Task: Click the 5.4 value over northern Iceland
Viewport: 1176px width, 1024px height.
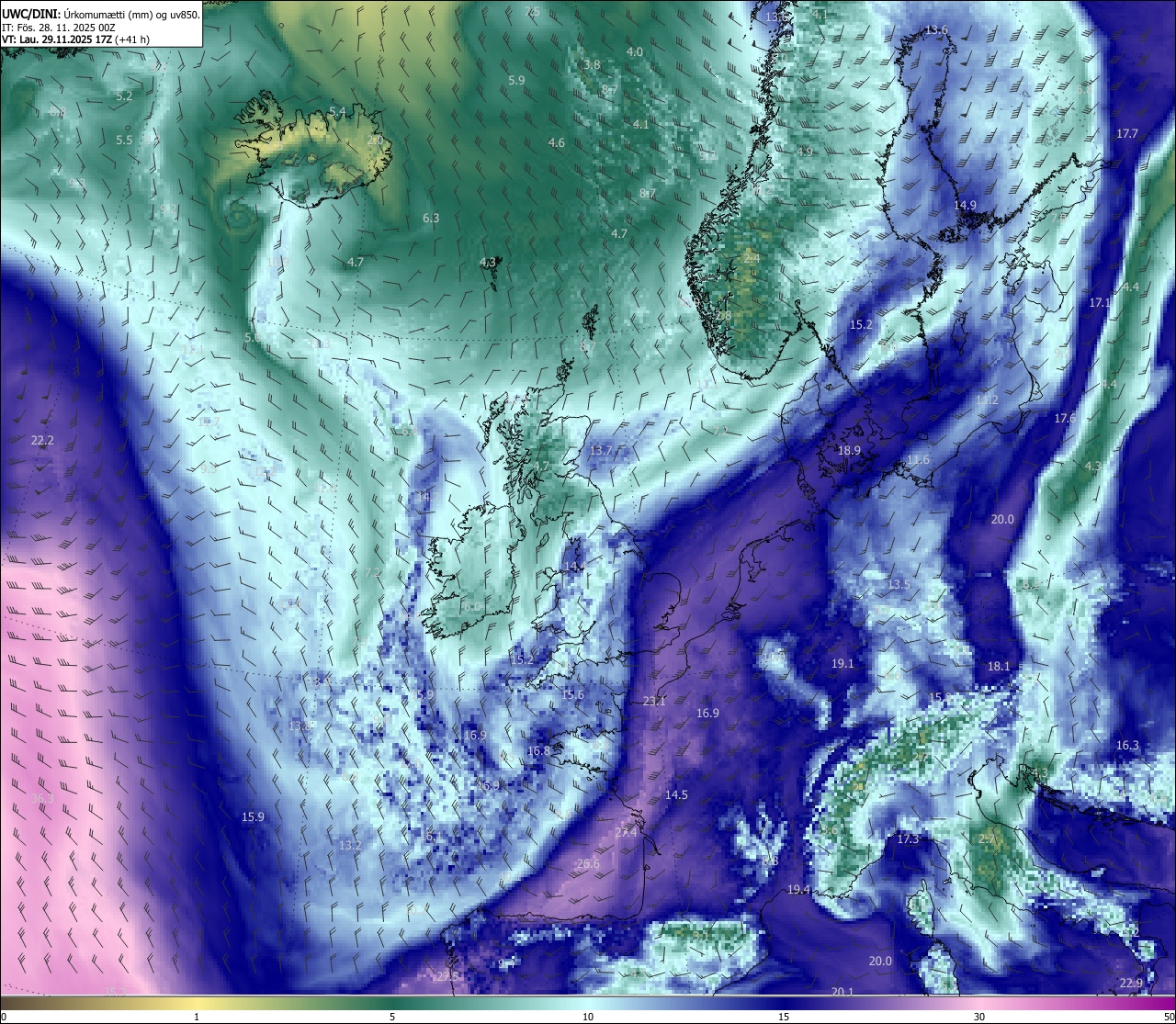Action: point(337,112)
